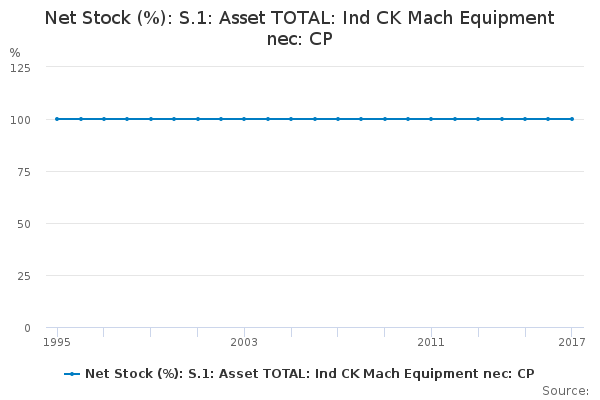Screen dimensions: 600x400
Task: Click the 125 y-axis label
Action: 21,67
